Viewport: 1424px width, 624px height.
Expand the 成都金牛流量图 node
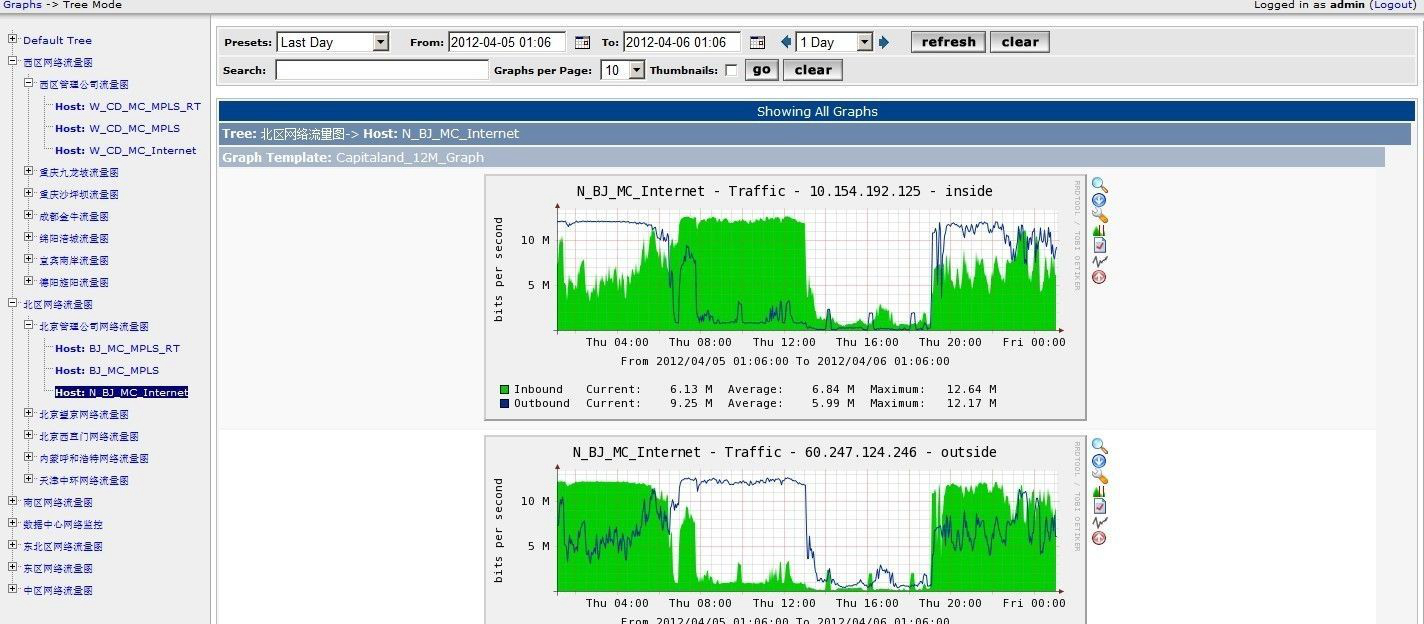click(29, 216)
